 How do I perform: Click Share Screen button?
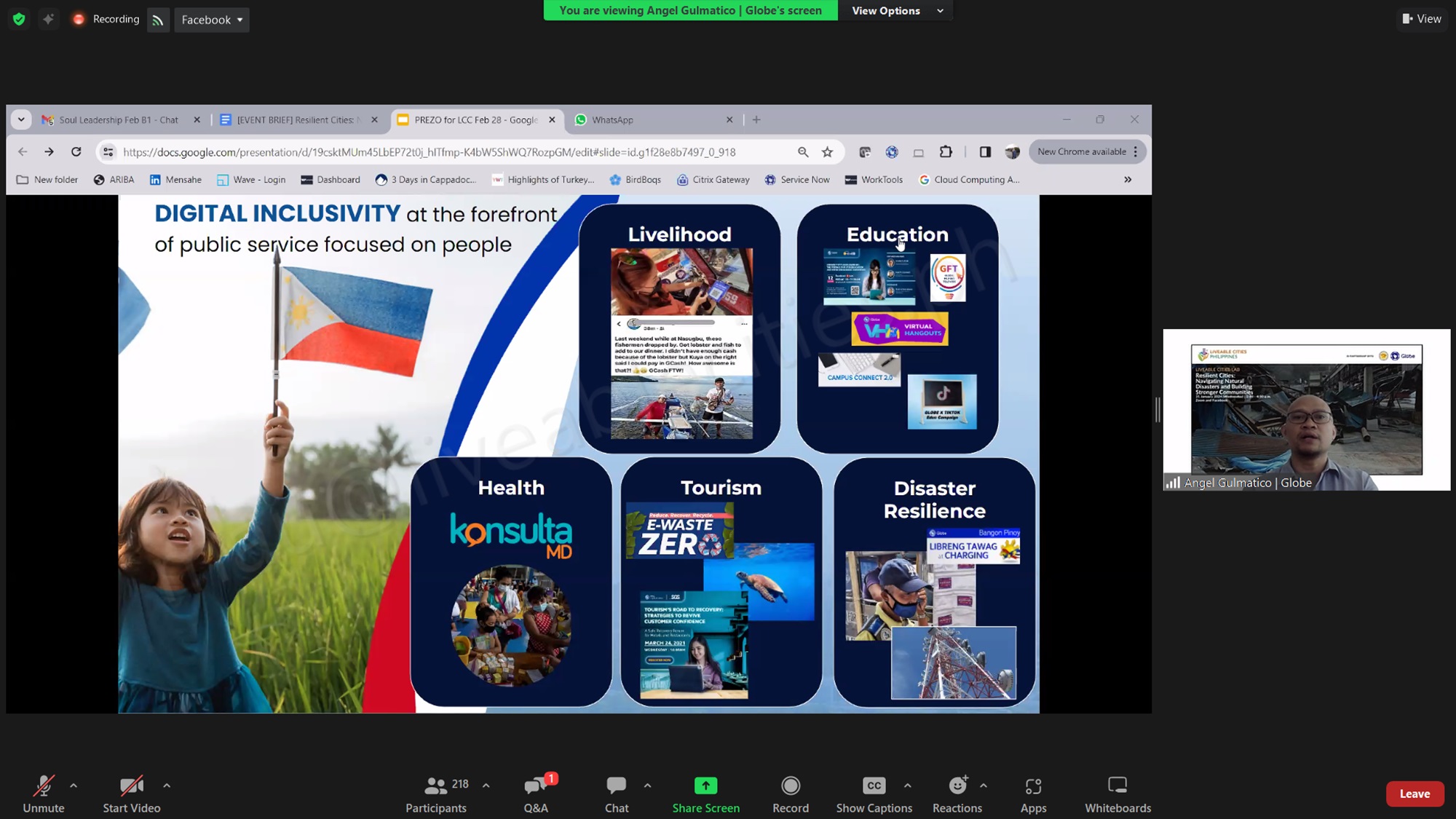click(x=706, y=794)
